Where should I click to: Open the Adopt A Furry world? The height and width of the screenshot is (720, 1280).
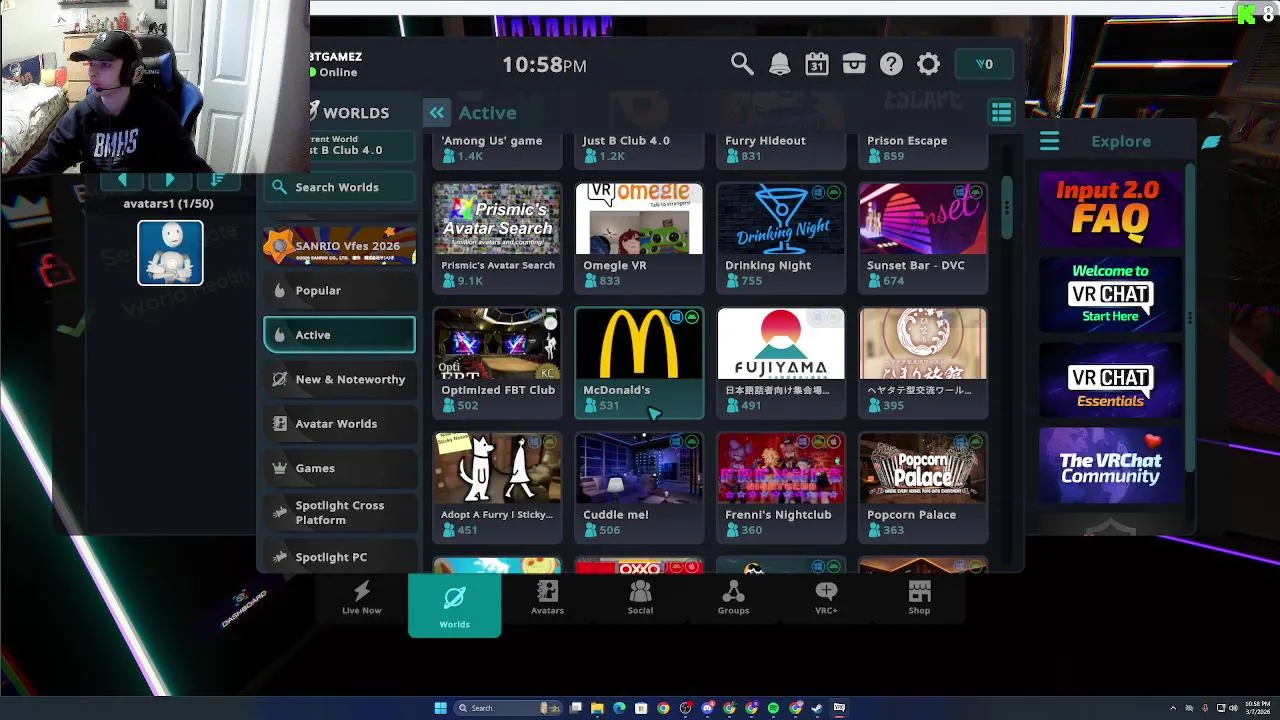497,487
